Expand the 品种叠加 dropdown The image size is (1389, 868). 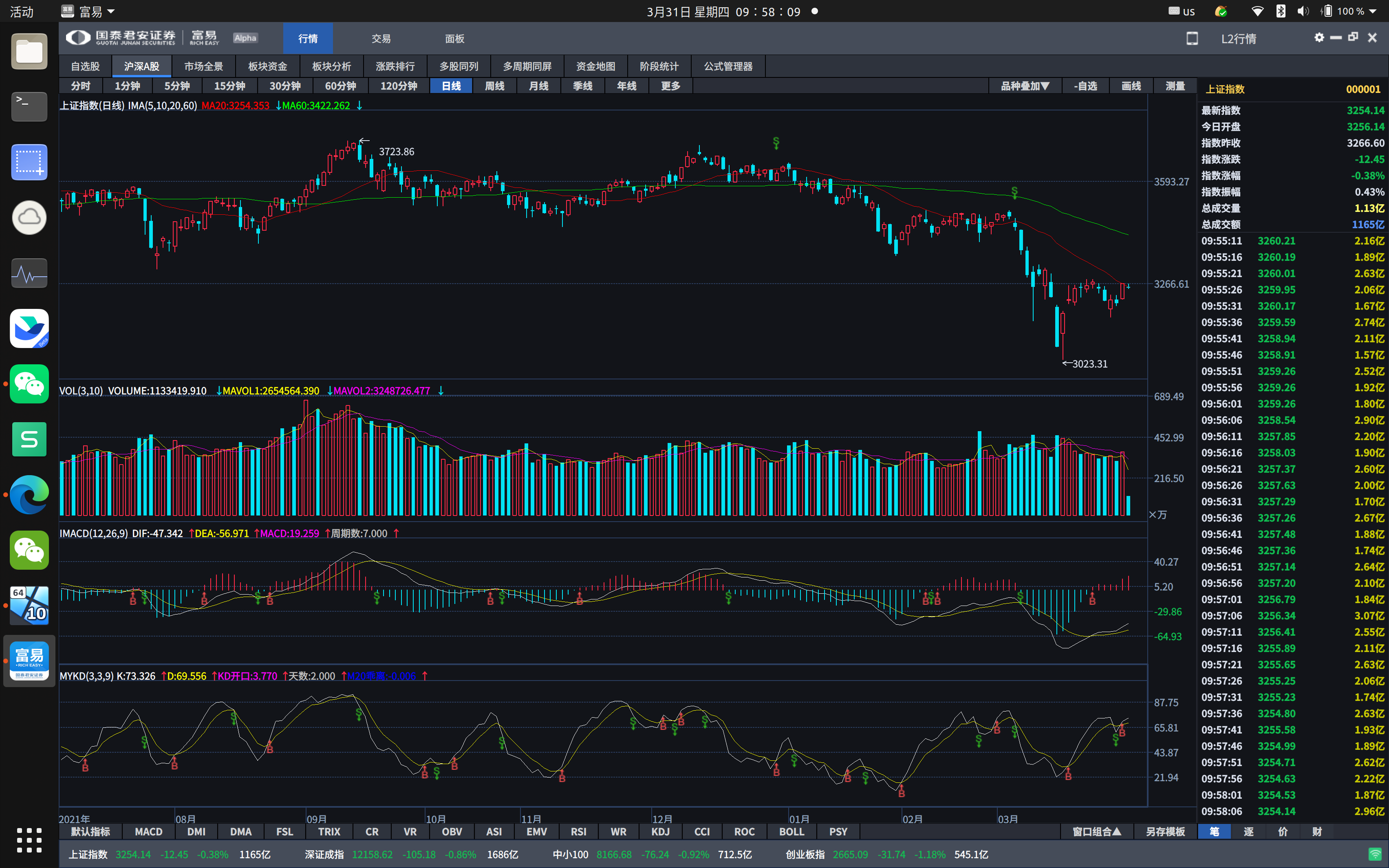click(x=1025, y=86)
